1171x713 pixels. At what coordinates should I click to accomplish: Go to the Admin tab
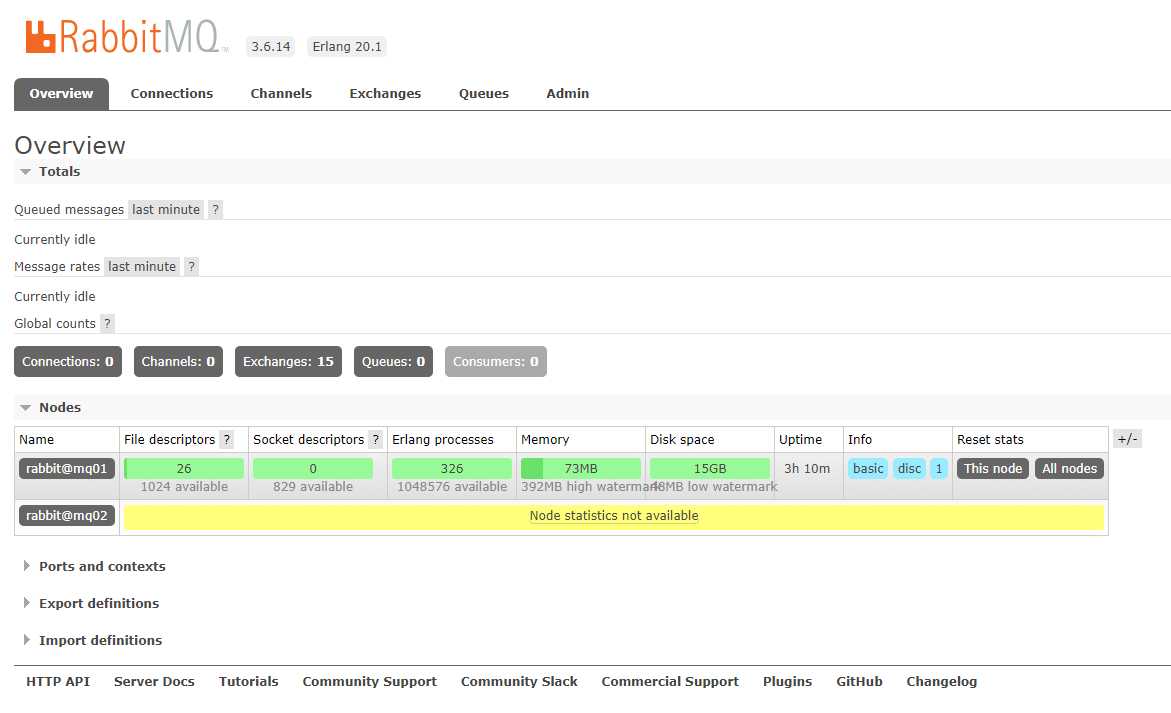568,94
